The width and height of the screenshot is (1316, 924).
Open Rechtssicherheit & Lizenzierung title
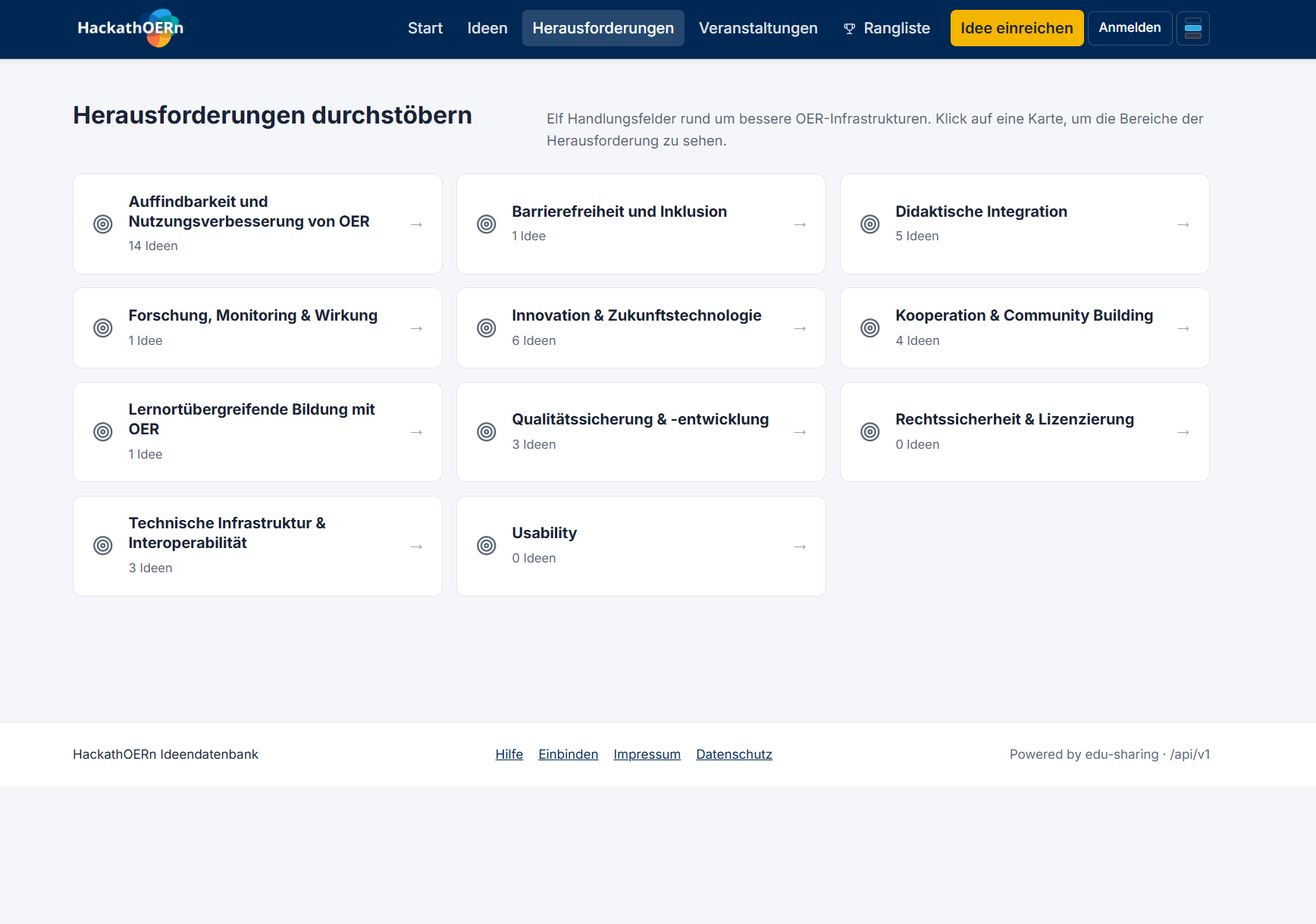tap(1015, 419)
